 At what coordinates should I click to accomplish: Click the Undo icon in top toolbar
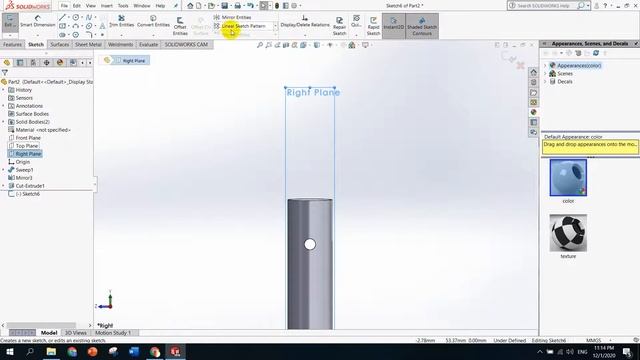pyautogui.click(x=250, y=6)
